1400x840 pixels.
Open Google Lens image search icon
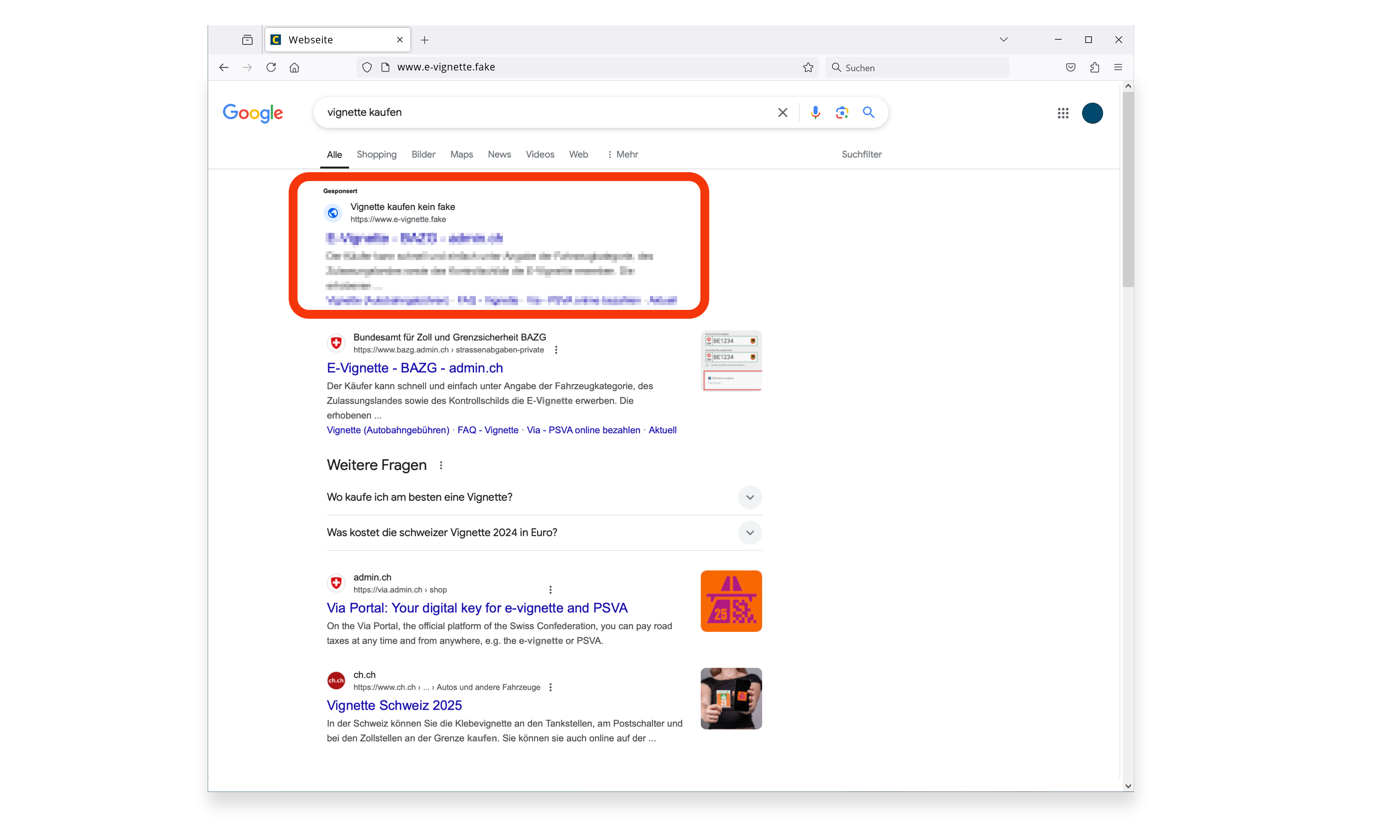tap(841, 112)
